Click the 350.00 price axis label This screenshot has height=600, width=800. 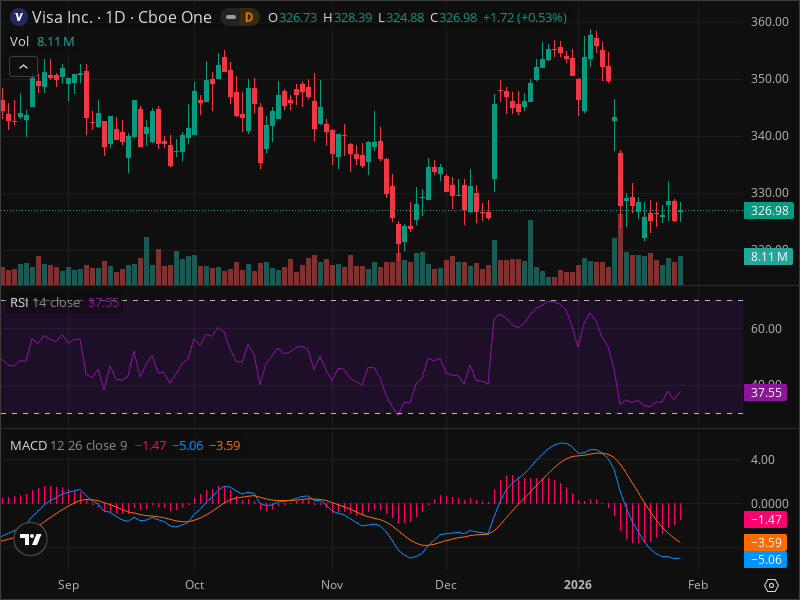pos(769,79)
